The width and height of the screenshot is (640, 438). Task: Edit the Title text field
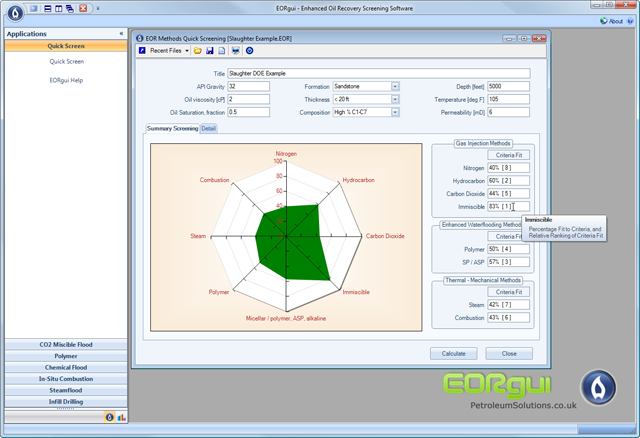[379, 73]
